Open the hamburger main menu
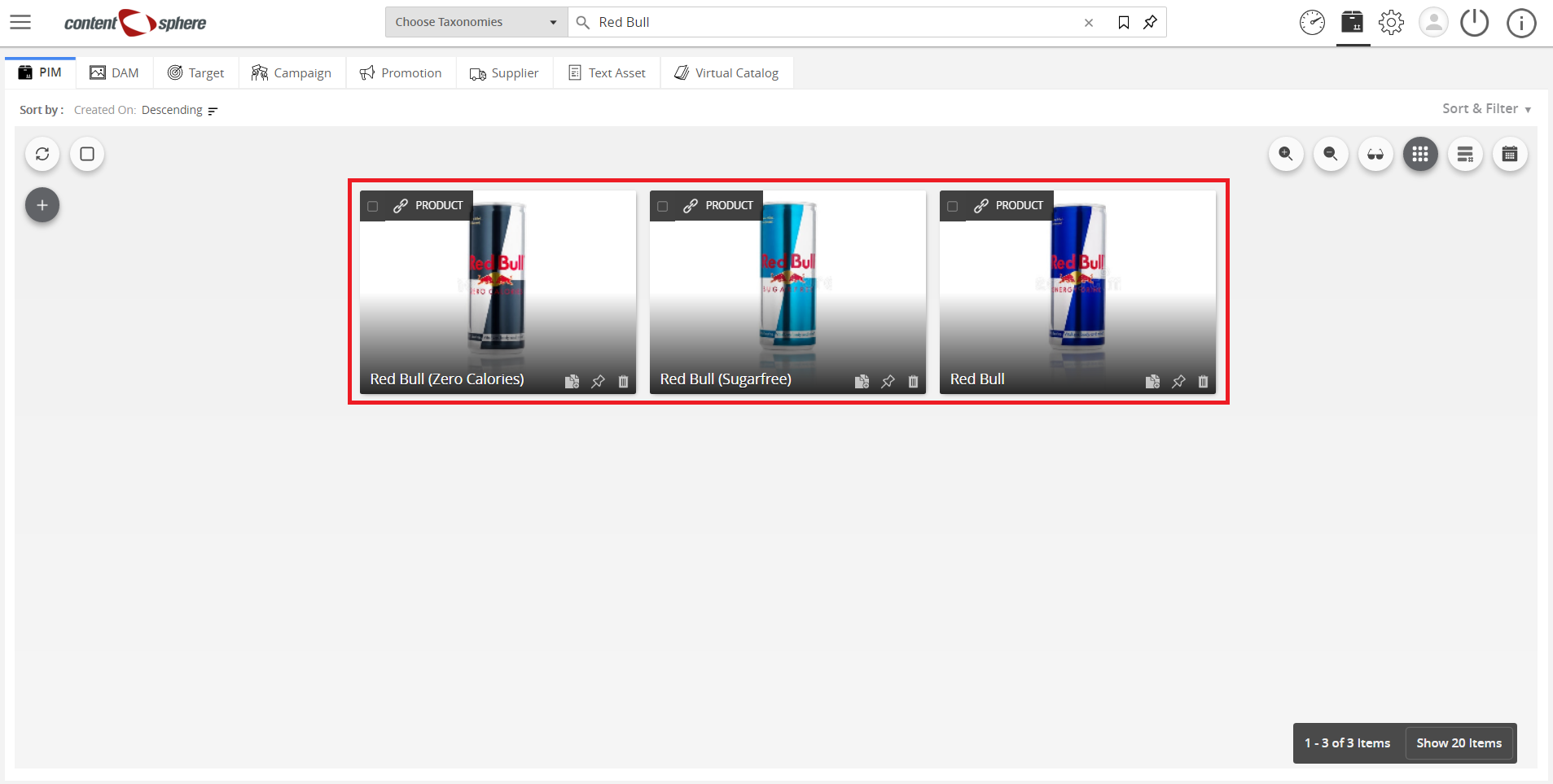 pyautogui.click(x=20, y=22)
